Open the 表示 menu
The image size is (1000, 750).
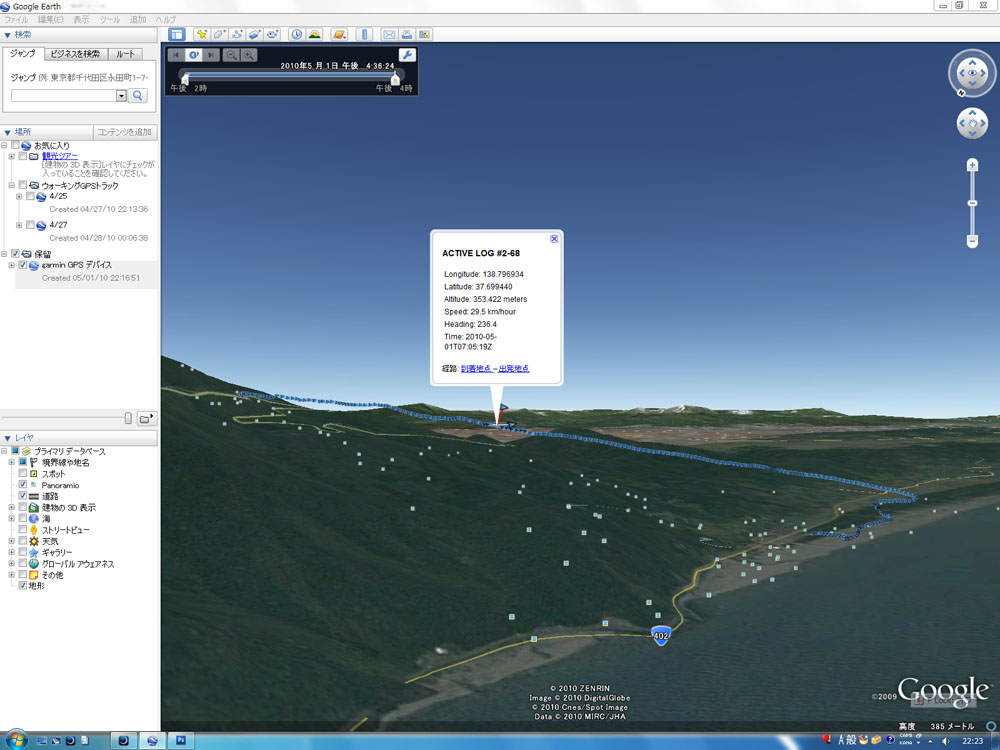coord(81,19)
